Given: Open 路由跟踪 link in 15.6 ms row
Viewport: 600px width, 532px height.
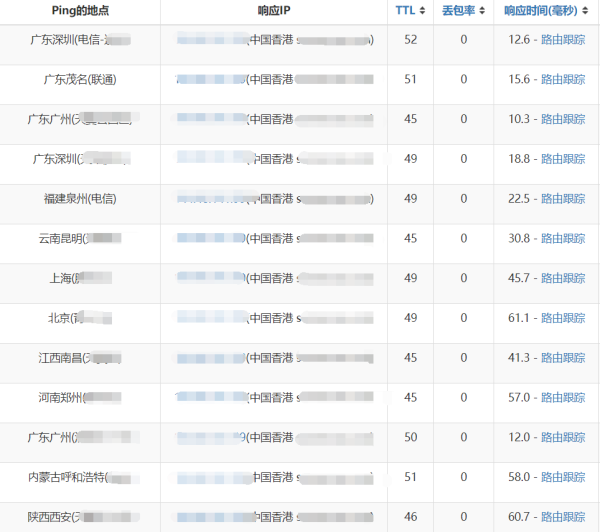Looking at the screenshot, I should coord(563,79).
